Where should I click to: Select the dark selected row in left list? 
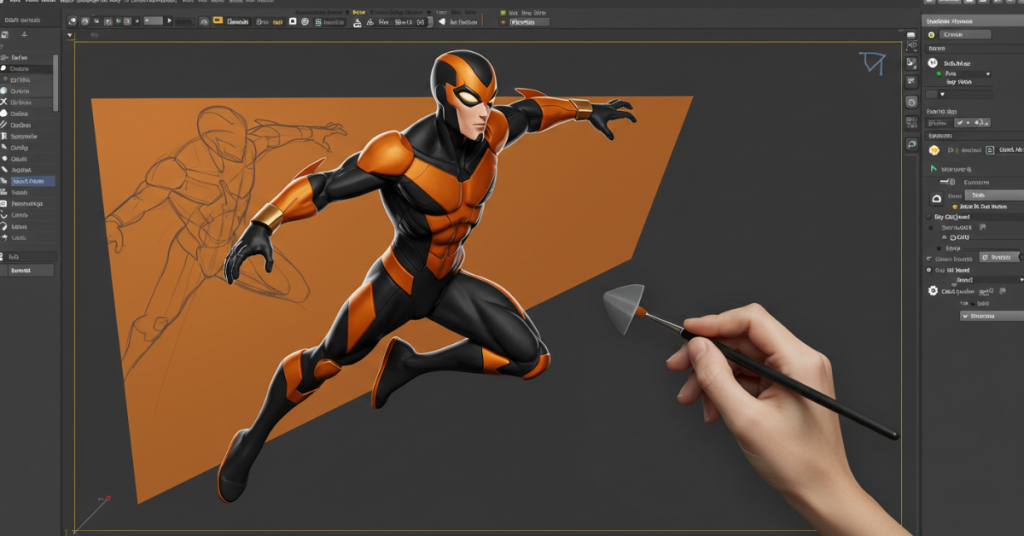pos(26,69)
